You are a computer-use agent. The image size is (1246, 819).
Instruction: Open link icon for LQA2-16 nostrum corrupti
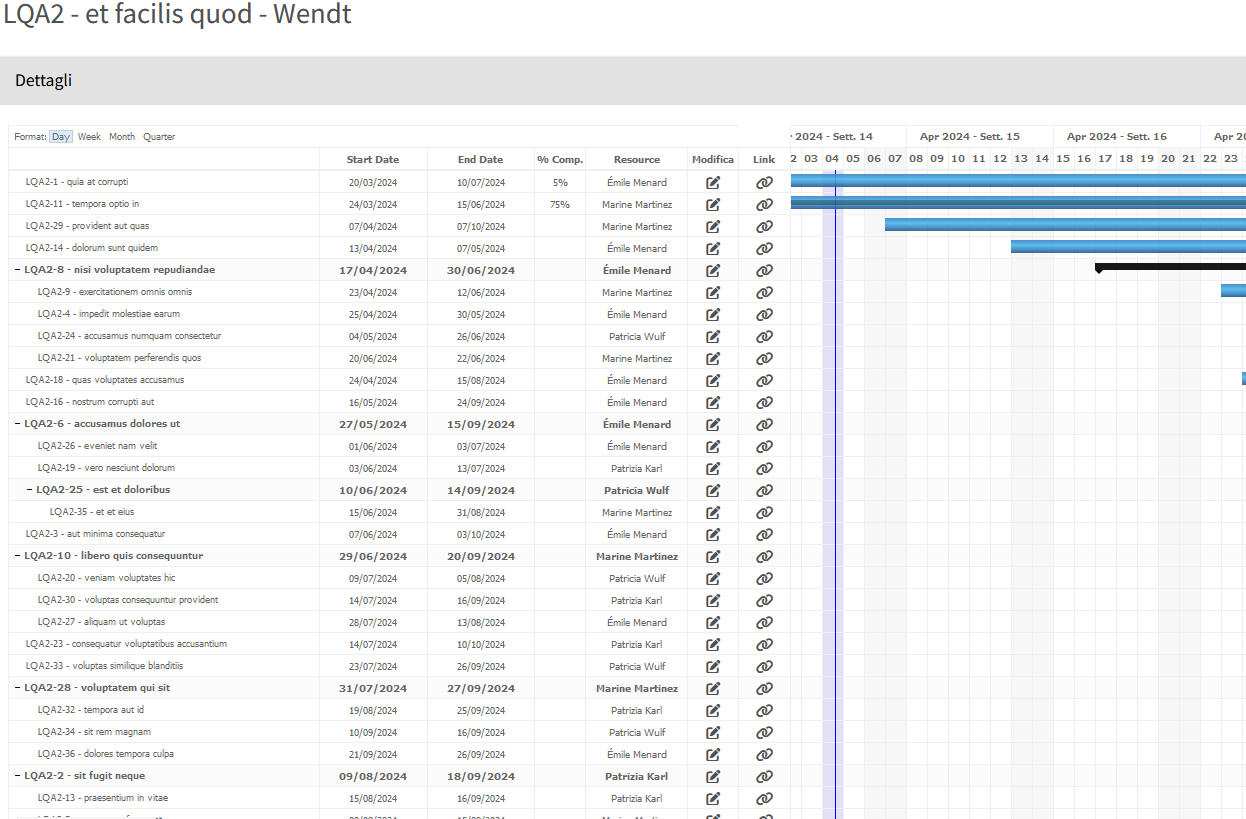coord(764,403)
